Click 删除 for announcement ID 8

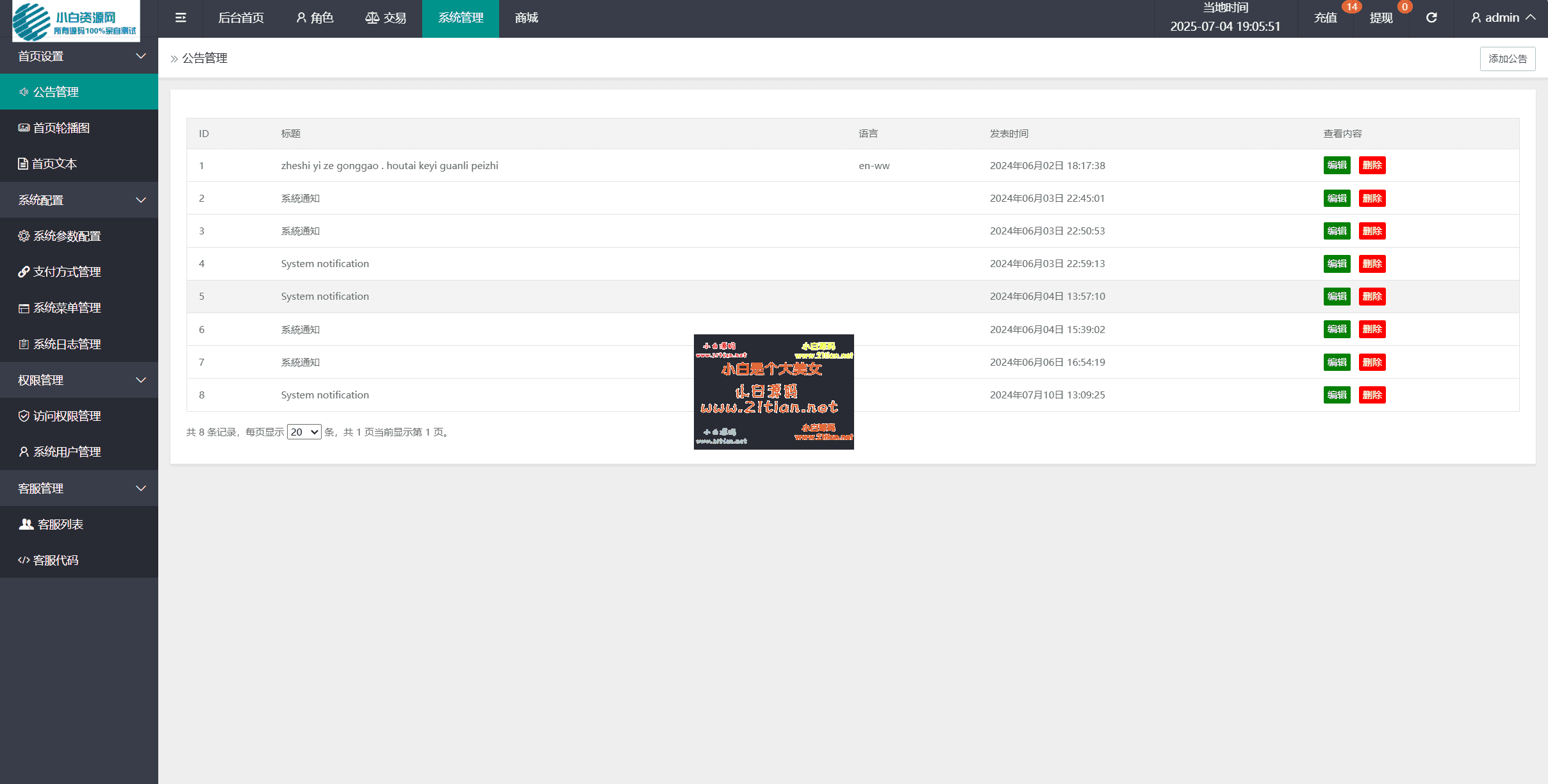(x=1372, y=395)
